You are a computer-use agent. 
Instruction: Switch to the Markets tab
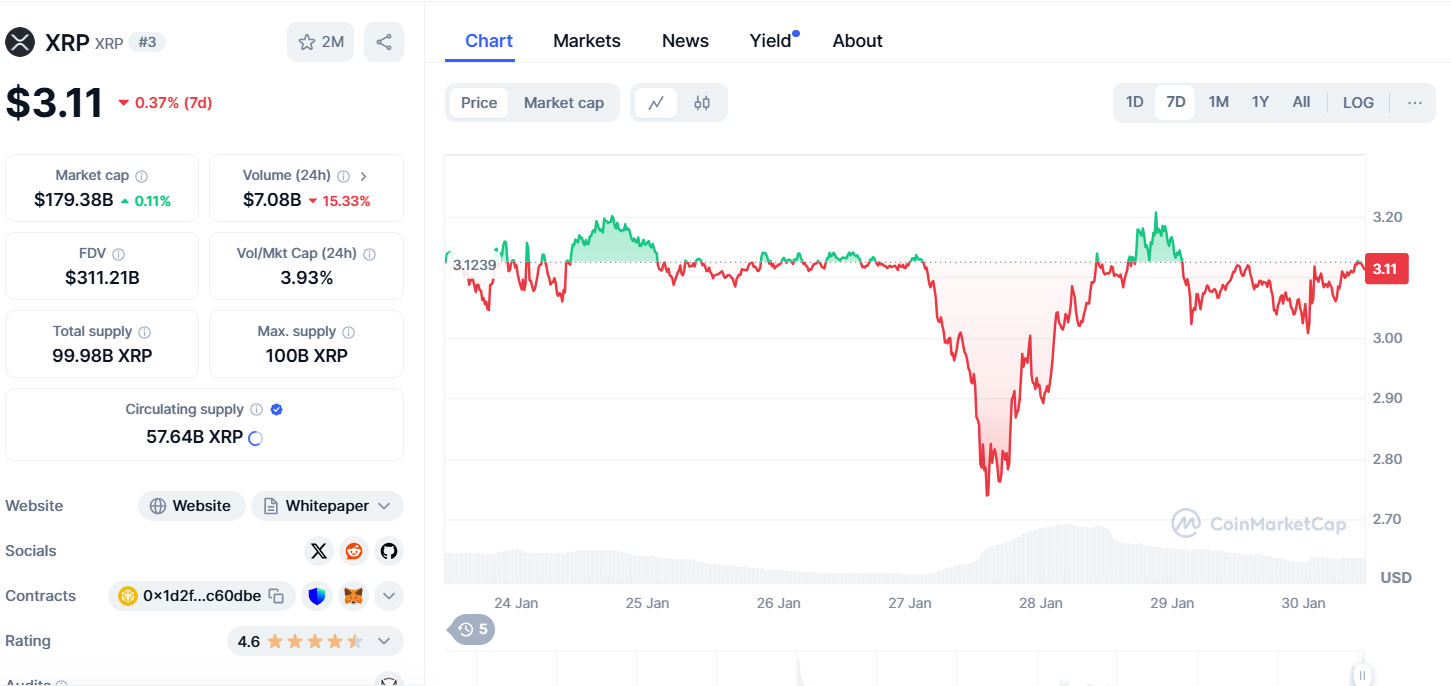587,41
